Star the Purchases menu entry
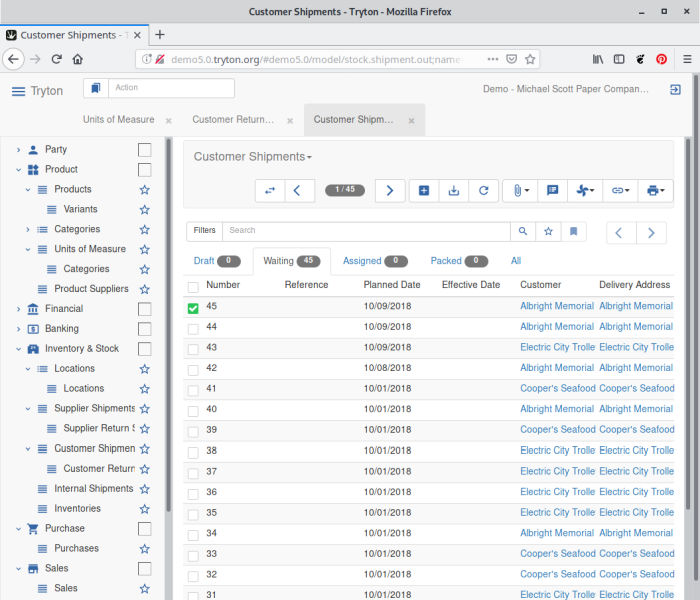 pos(144,549)
